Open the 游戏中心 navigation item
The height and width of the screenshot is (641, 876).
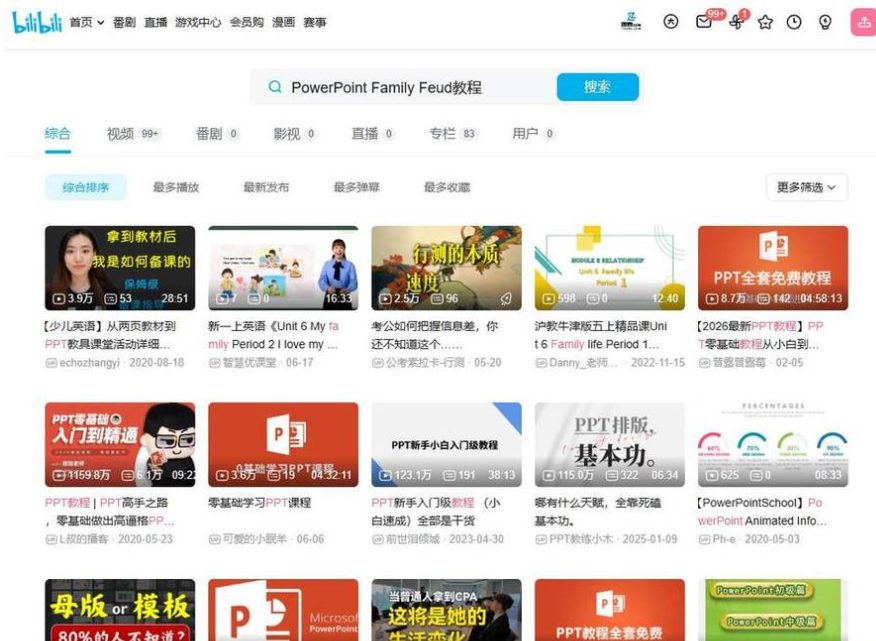198,22
